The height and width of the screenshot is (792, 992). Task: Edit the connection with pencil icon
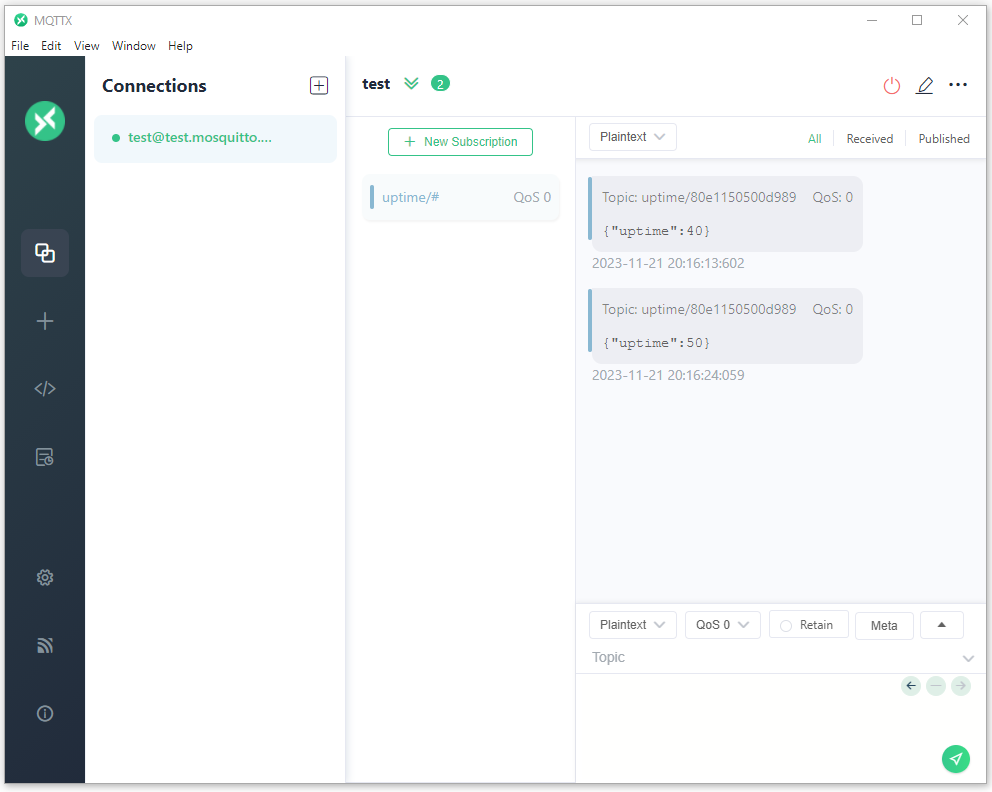924,85
